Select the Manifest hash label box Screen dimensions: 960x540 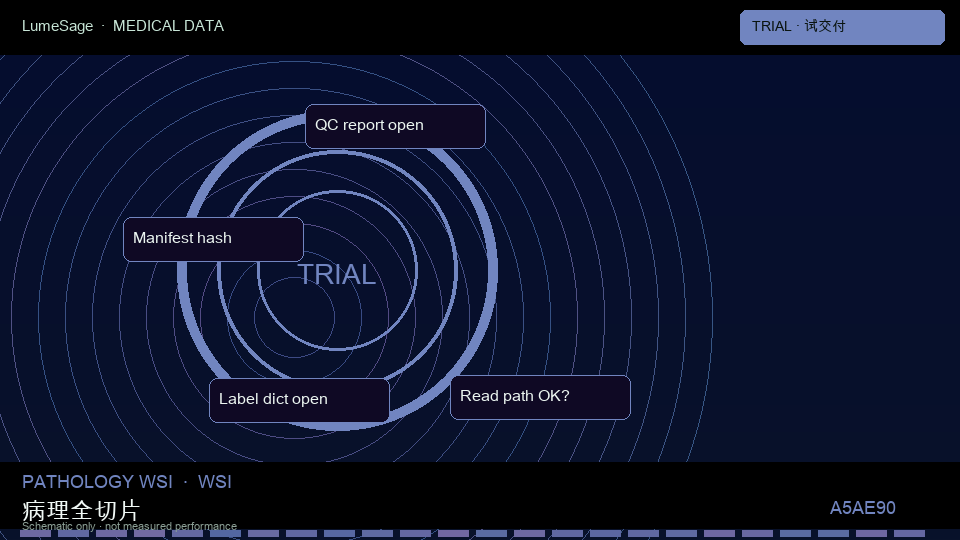tap(213, 239)
